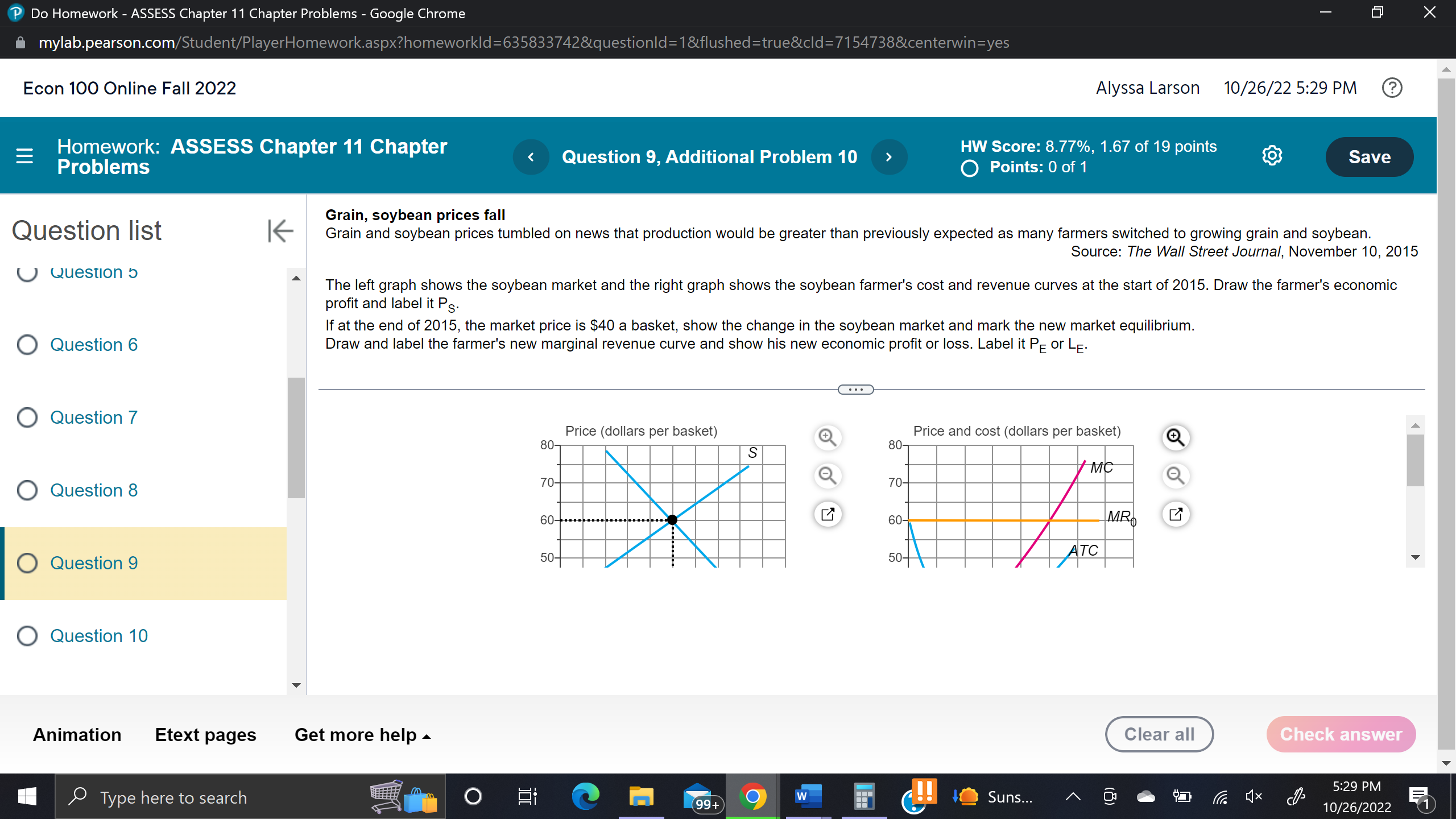Open the left graph in a larger view
Viewport: 1456px width, 819px height.
(828, 514)
